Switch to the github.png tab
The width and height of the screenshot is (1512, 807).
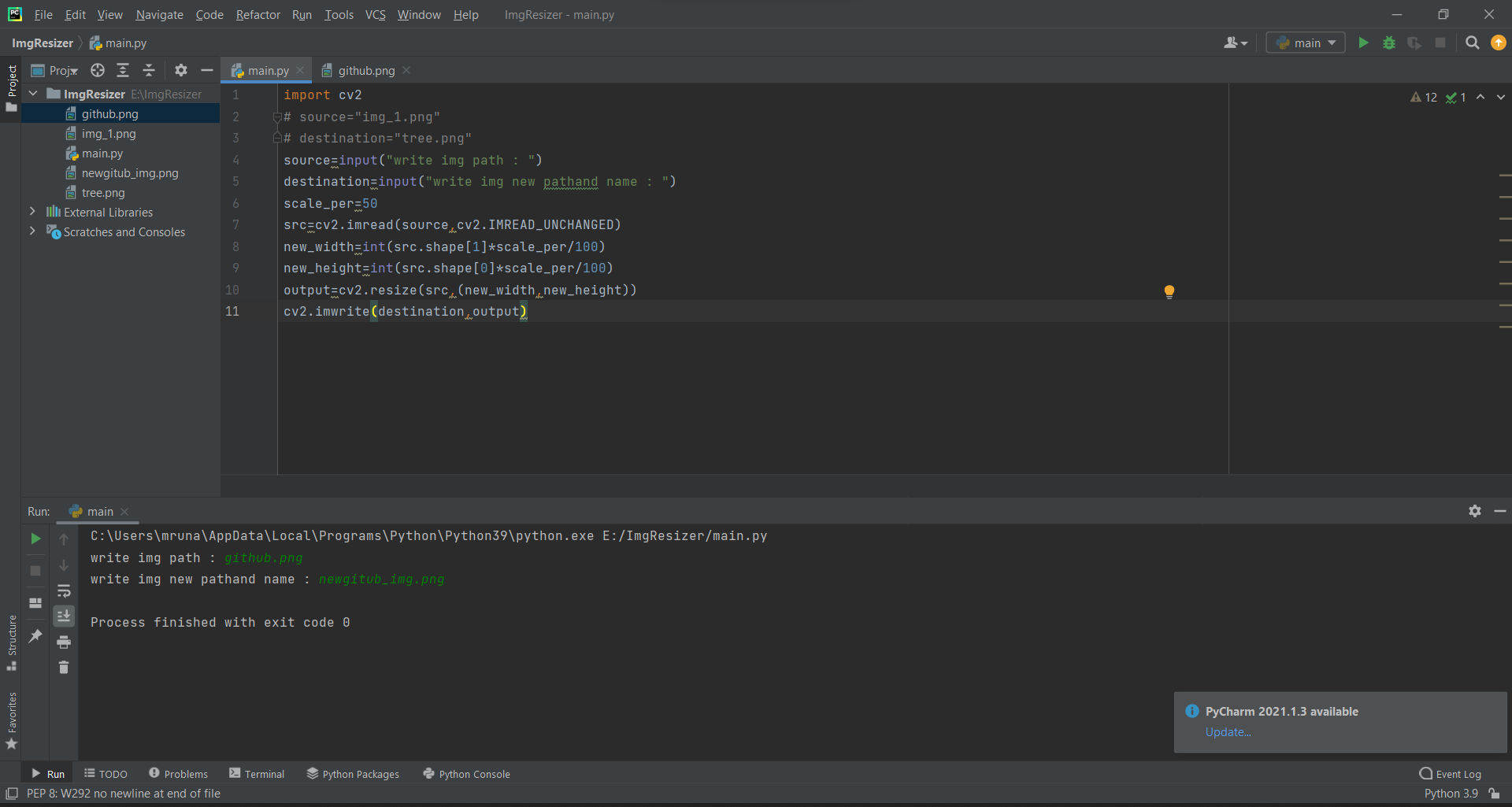tap(365, 70)
